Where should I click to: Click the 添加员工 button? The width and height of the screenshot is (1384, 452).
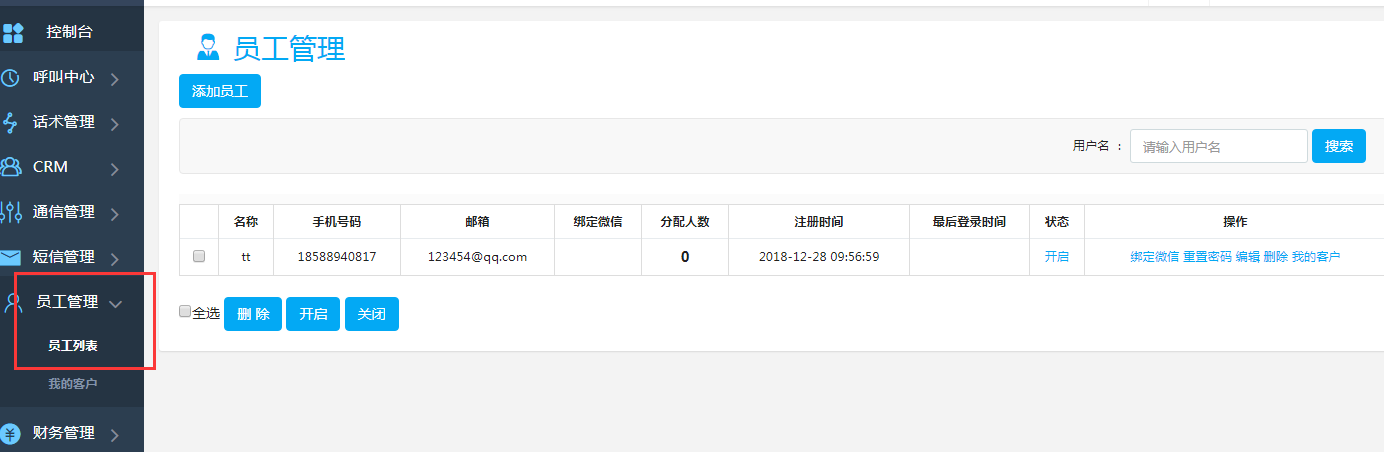(220, 91)
